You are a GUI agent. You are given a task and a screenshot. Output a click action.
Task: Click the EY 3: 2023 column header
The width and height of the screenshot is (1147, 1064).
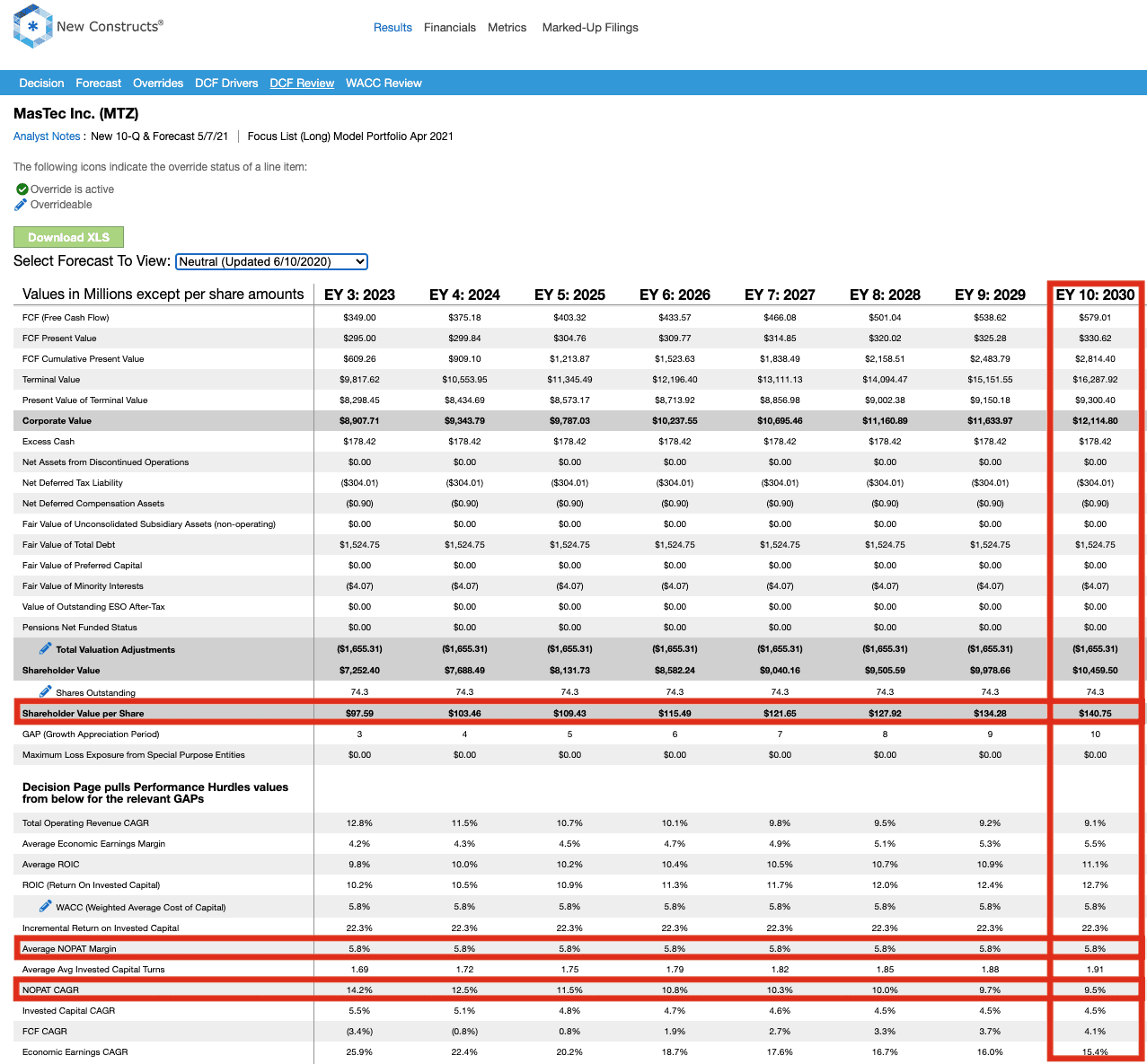click(x=359, y=295)
